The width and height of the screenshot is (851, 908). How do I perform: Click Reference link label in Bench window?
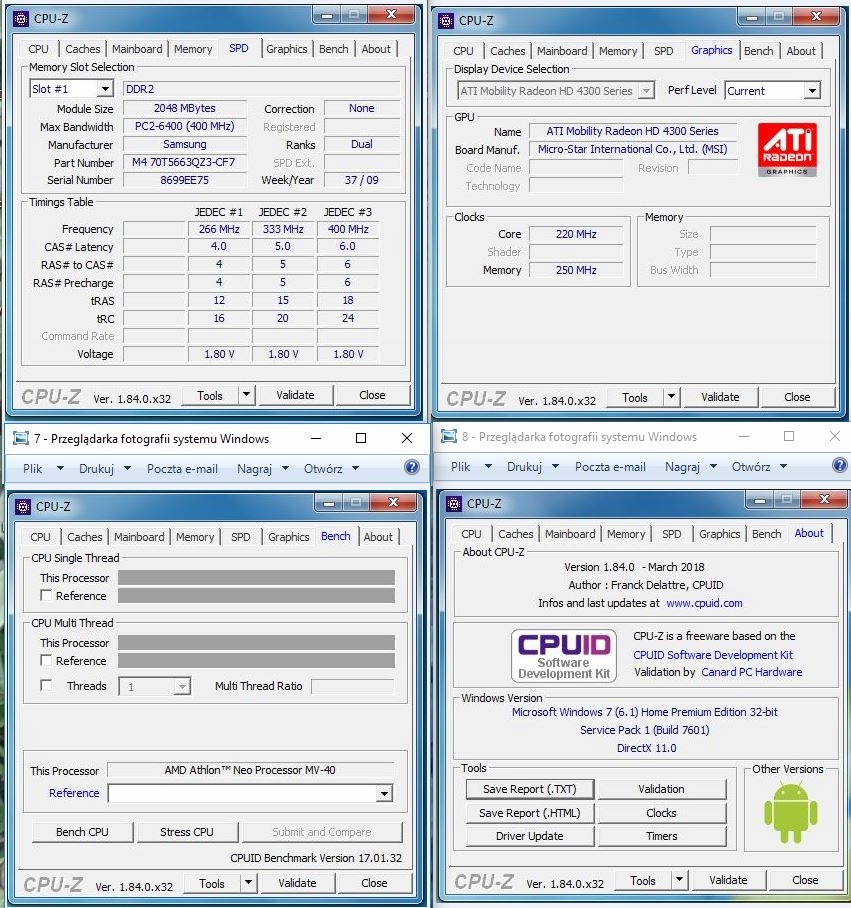[74, 793]
